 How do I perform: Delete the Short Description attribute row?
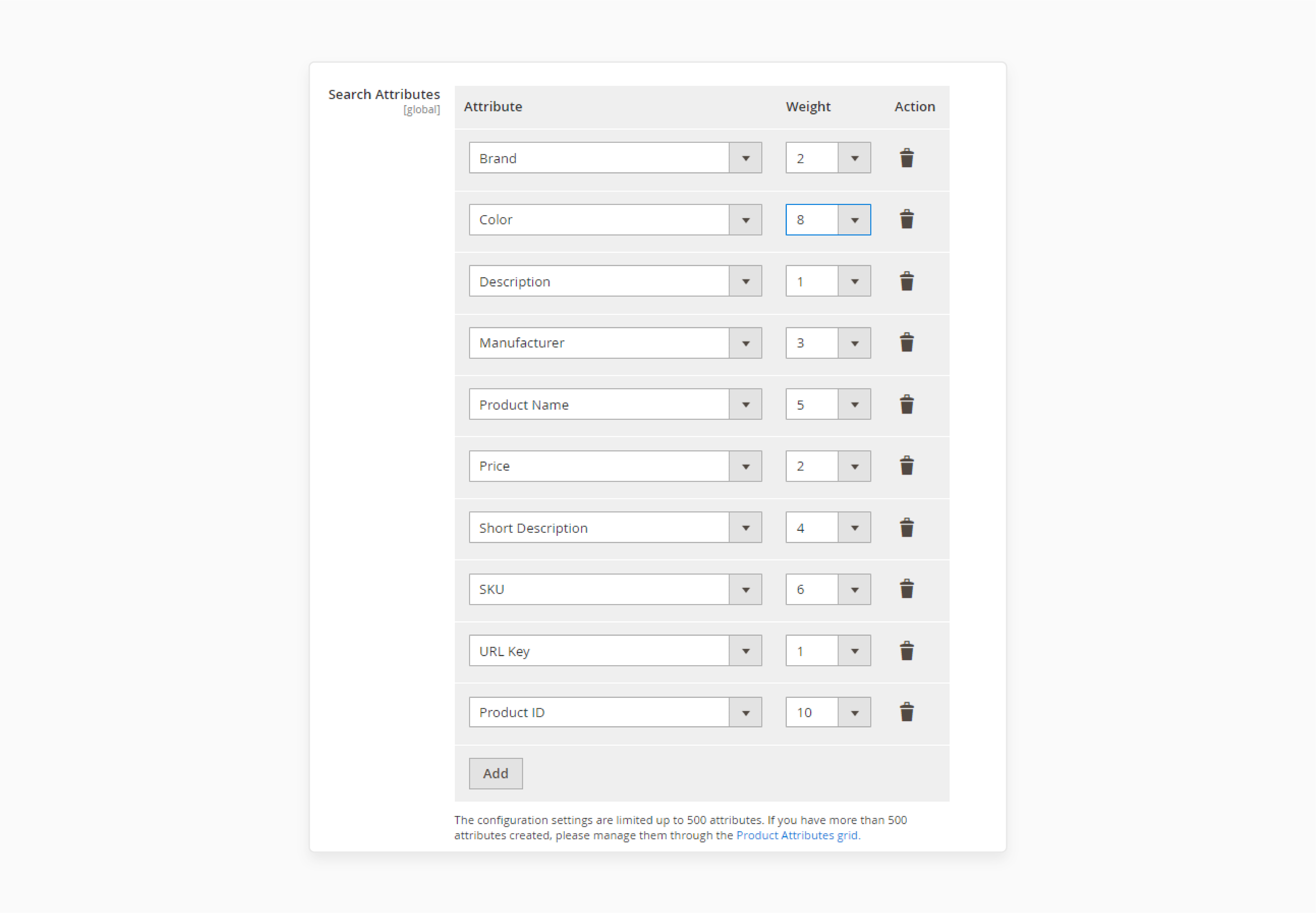click(907, 528)
